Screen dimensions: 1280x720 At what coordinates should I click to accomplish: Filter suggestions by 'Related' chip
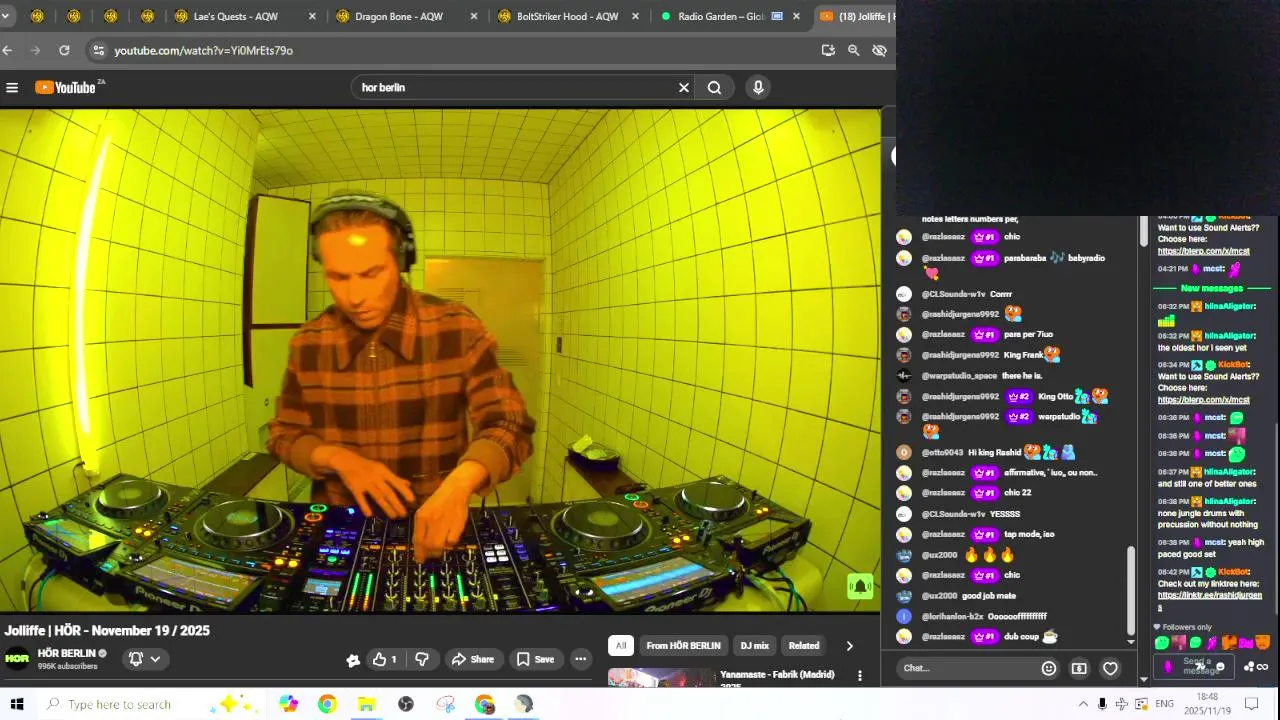coord(804,646)
